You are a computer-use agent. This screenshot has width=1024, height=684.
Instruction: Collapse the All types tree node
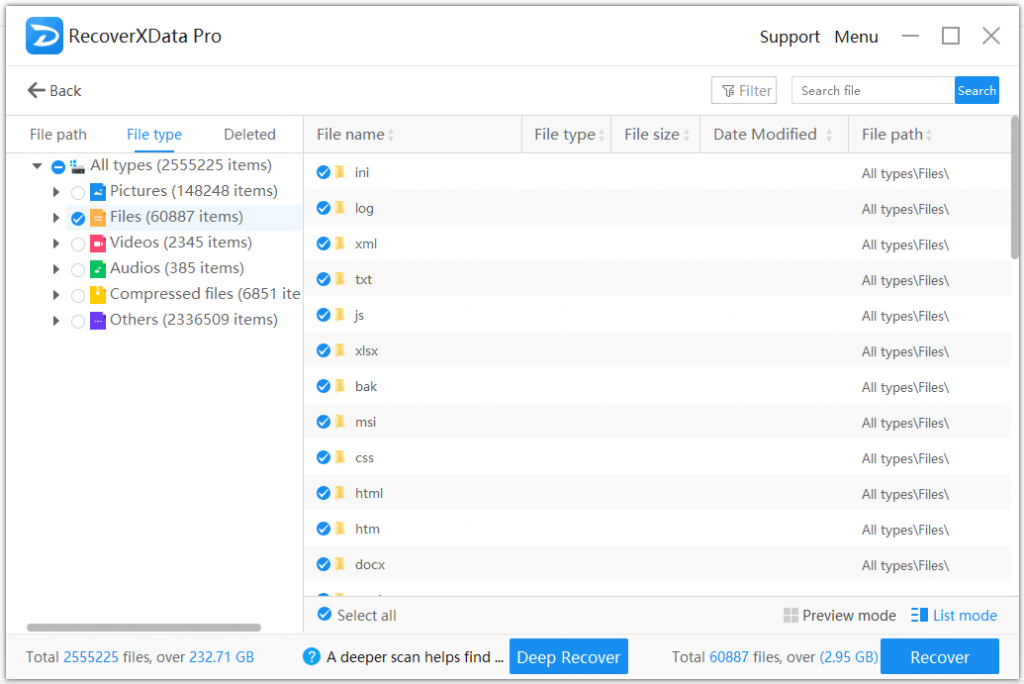click(37, 166)
